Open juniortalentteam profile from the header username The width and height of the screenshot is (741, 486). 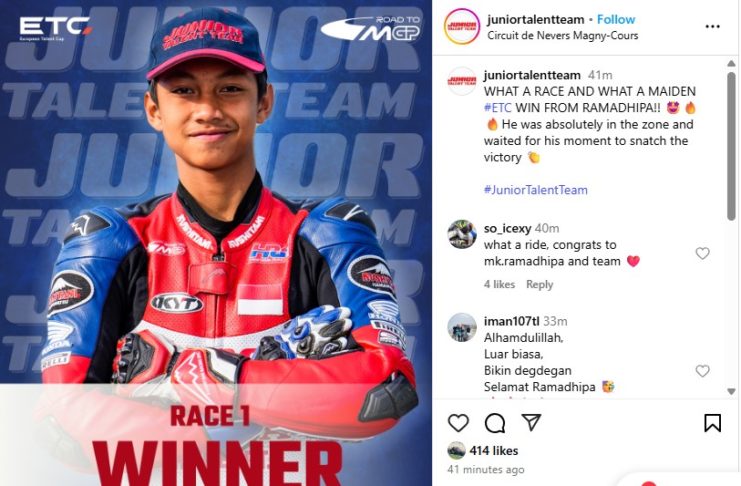(535, 19)
